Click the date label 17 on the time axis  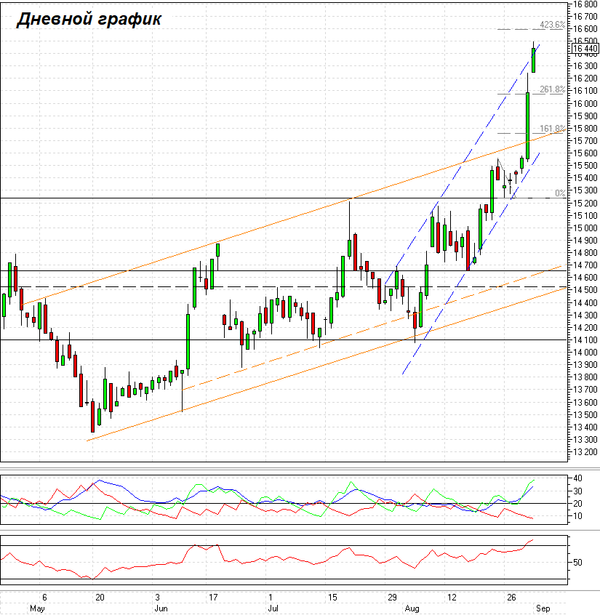(x=213, y=597)
